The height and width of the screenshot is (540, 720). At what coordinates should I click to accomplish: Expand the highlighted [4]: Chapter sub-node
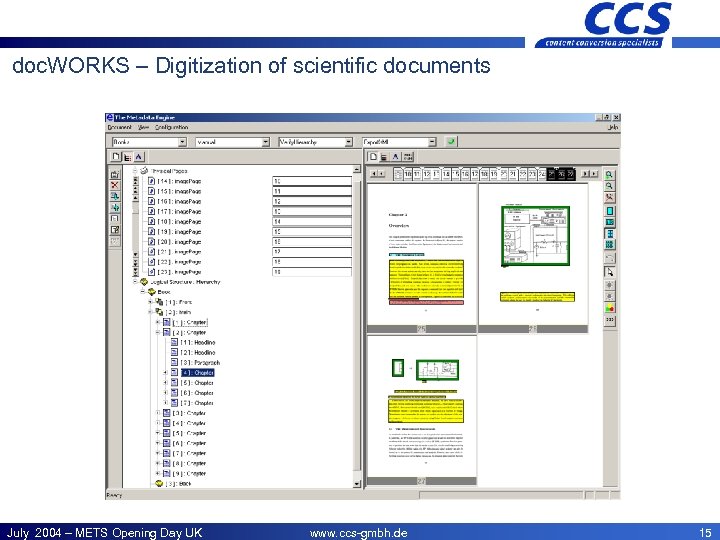(165, 372)
